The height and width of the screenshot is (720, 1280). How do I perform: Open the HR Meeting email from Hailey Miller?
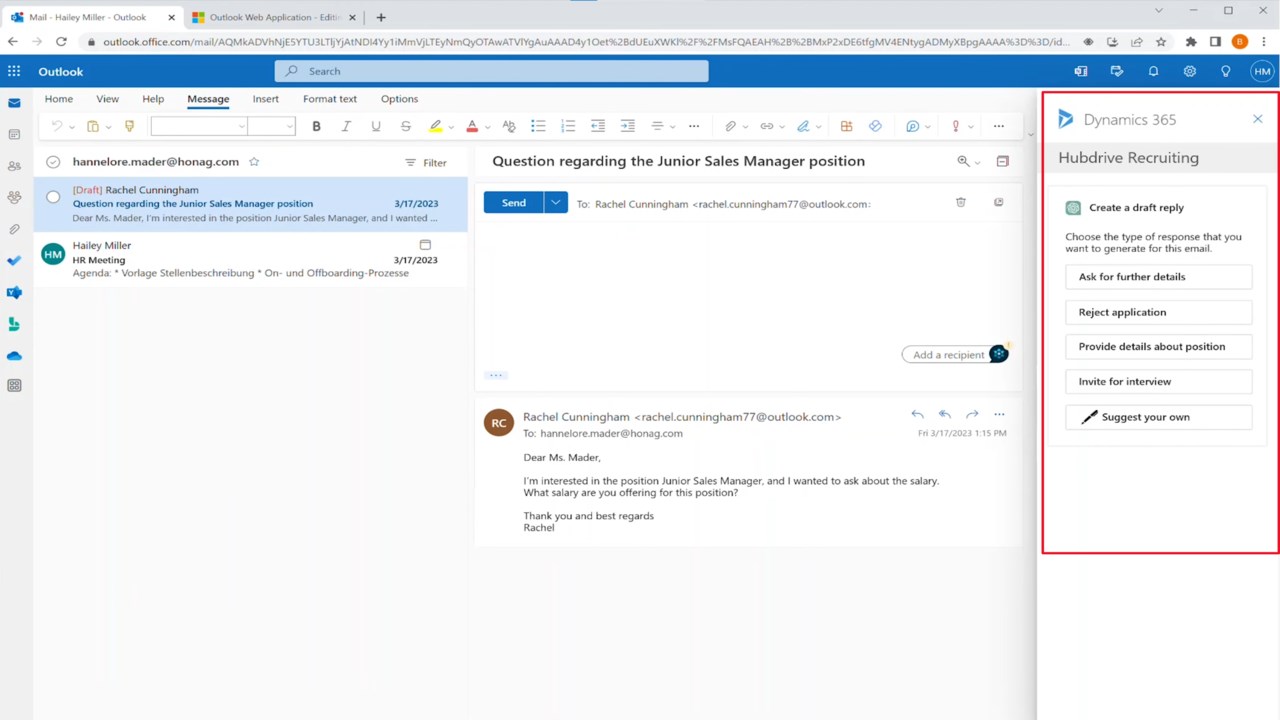[x=251, y=259]
